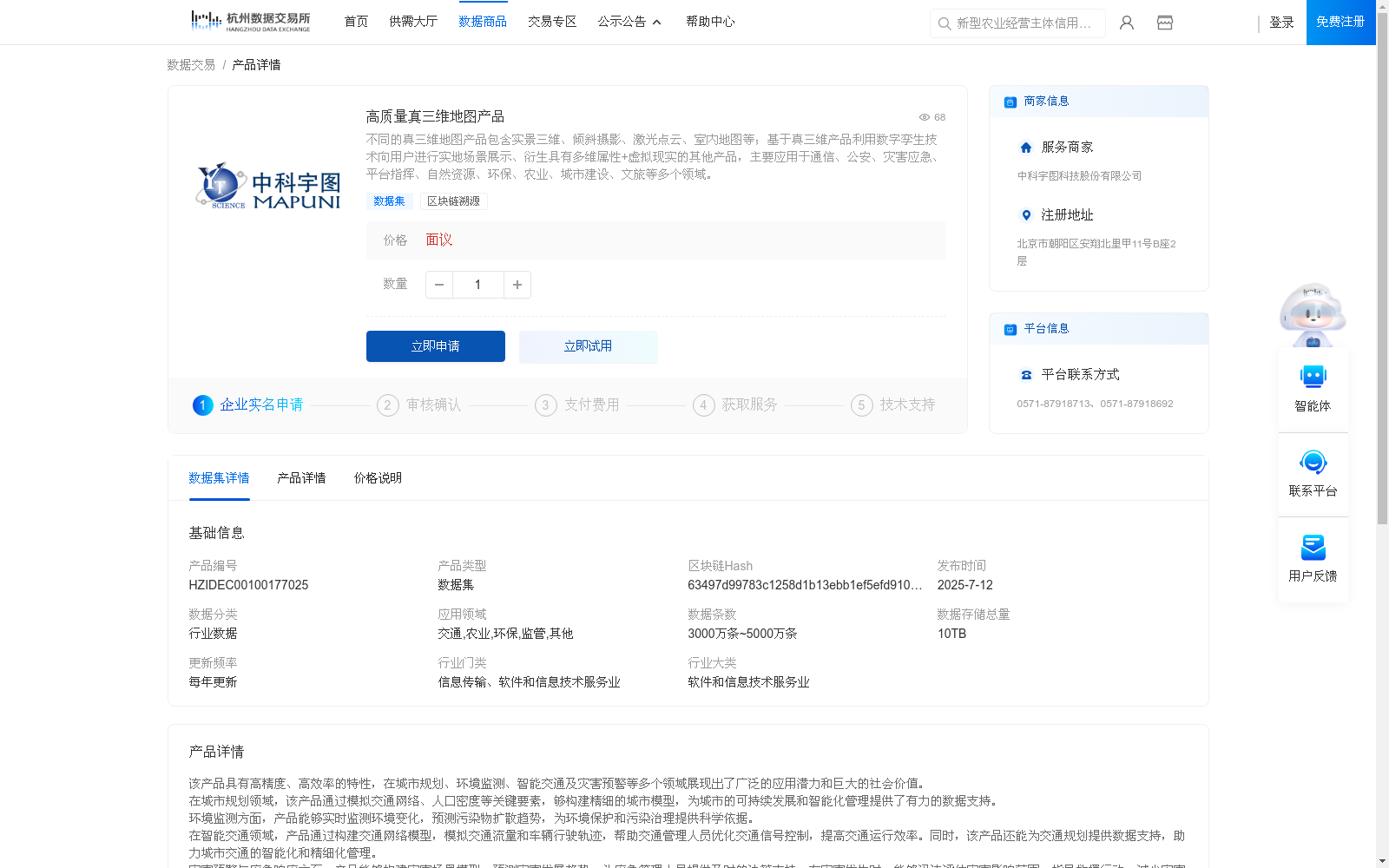1389x868 pixels.
Task: Click the eye view count icon
Action: pos(925,117)
